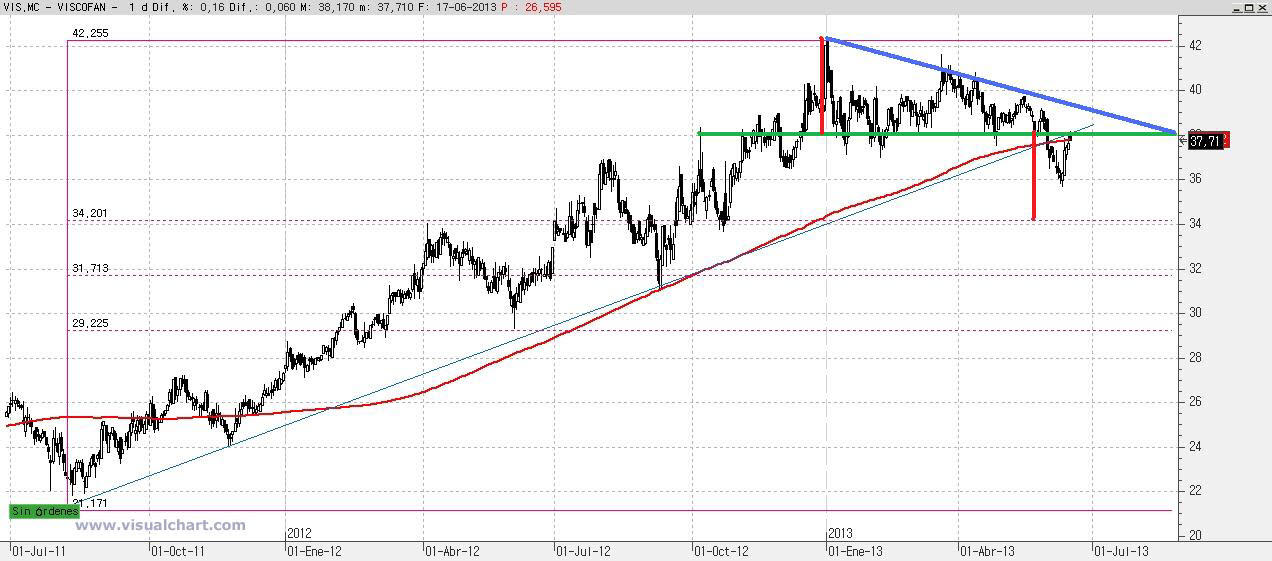Click the 40 mark on price scale
This screenshot has width=1272, height=561.
1194,90
